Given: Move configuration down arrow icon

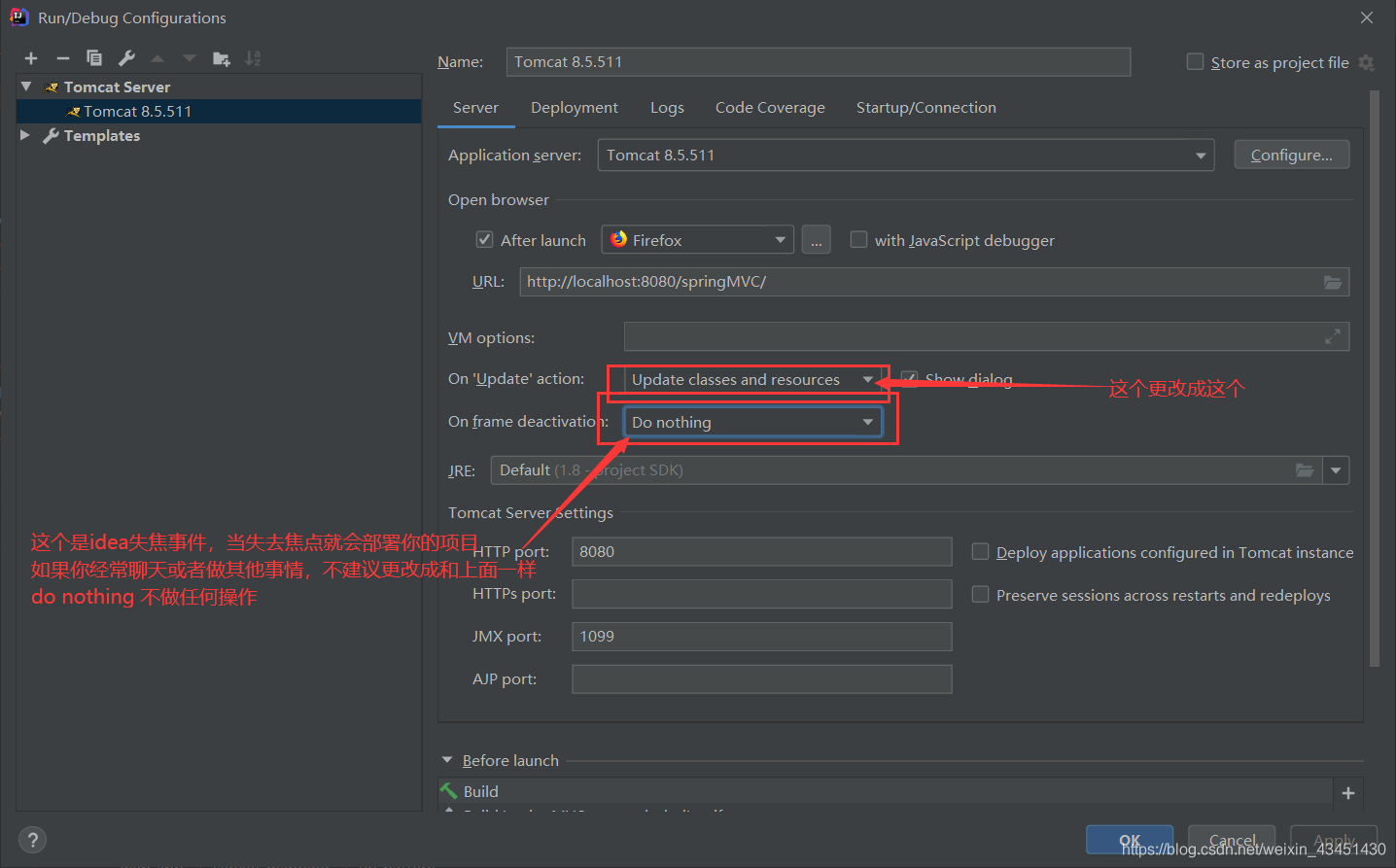Looking at the screenshot, I should (190, 59).
